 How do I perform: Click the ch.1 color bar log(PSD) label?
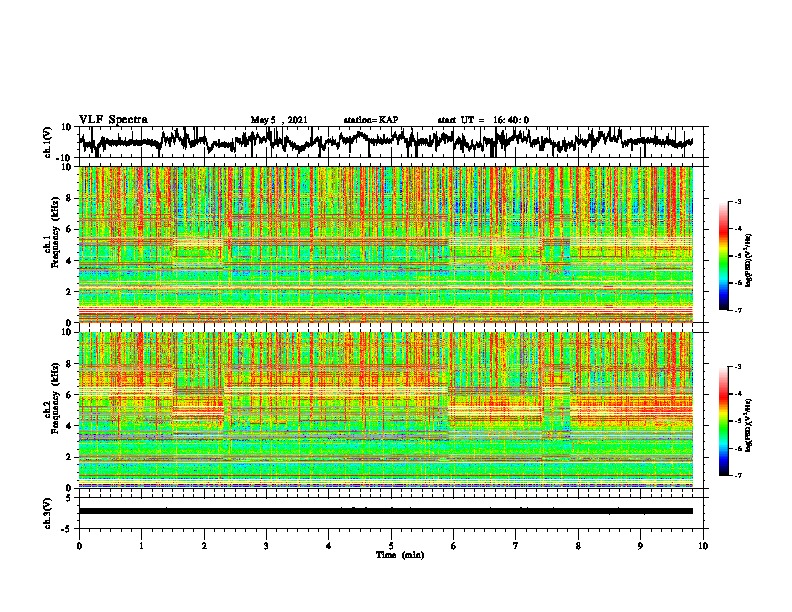[x=749, y=261]
